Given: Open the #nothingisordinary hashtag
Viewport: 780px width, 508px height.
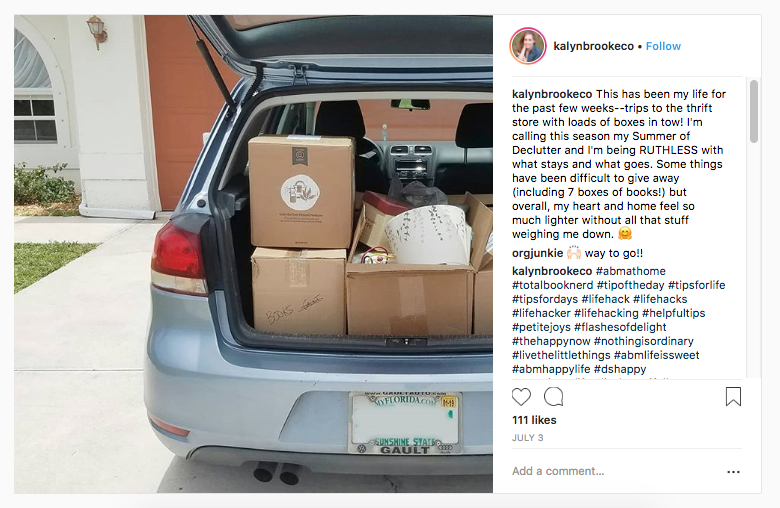Looking at the screenshot, I should pos(643,341).
